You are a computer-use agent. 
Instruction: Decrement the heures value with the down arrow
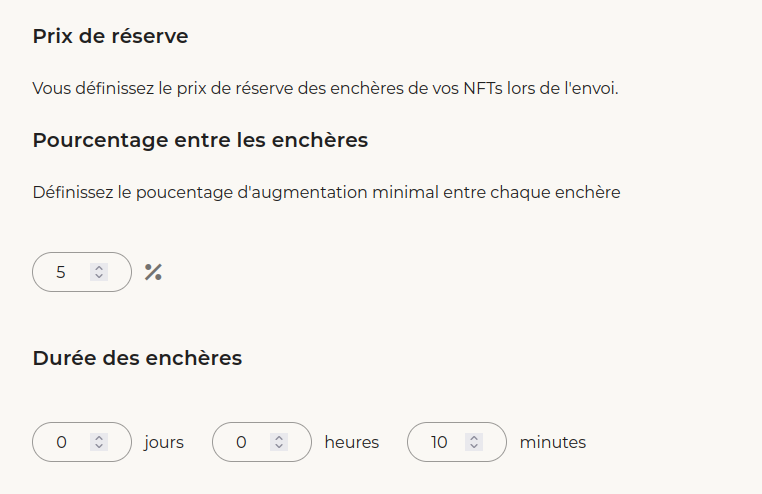click(x=279, y=447)
